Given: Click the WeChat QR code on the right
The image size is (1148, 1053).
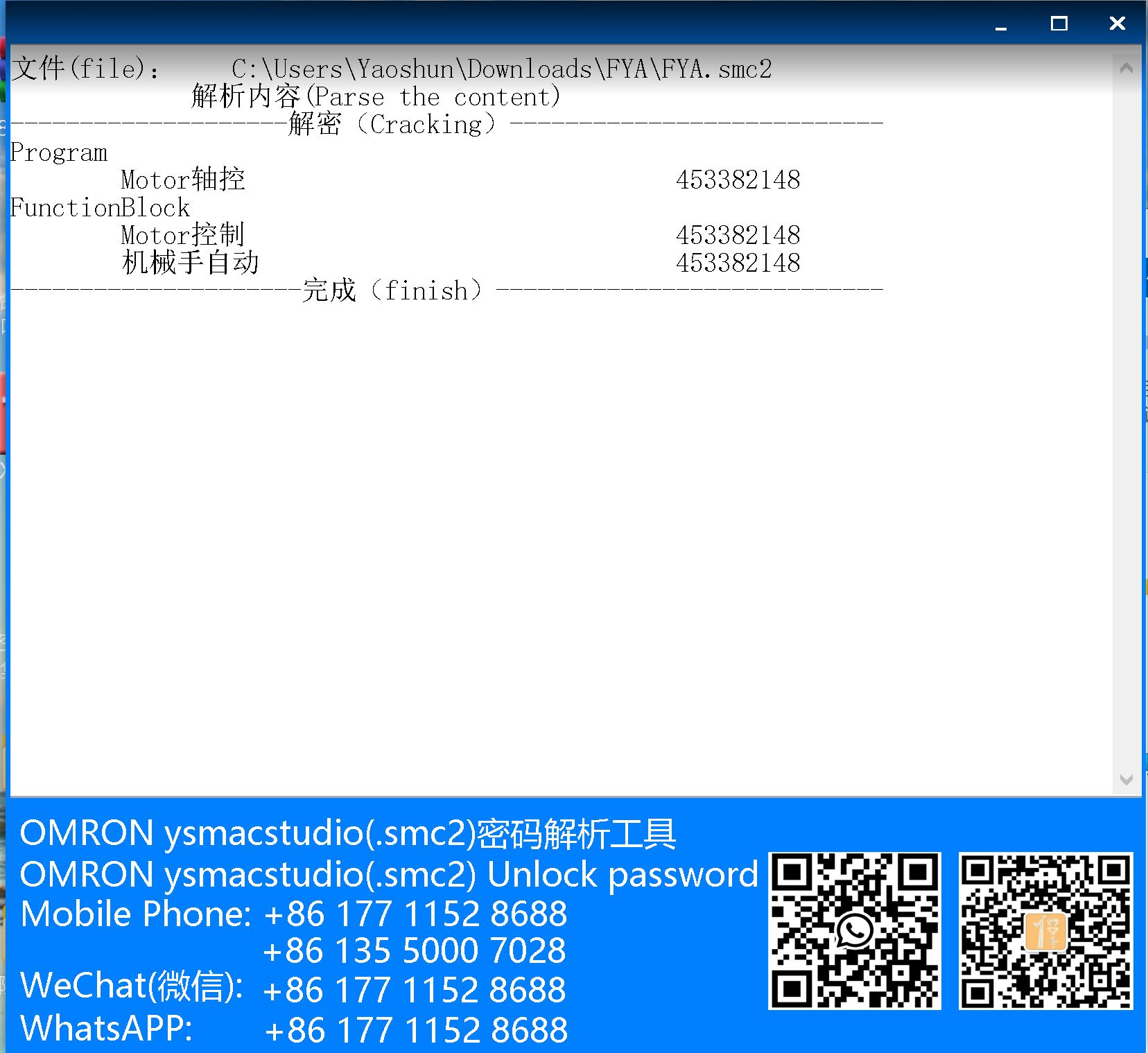Looking at the screenshot, I should coord(1045,930).
